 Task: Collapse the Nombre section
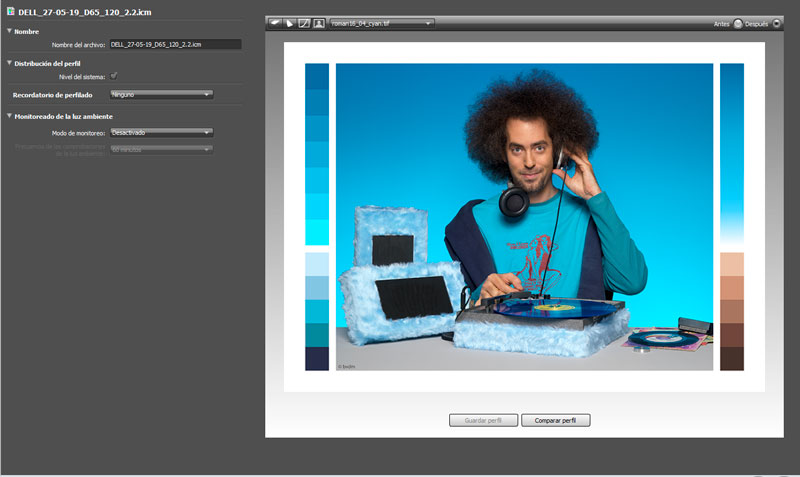pos(9,31)
